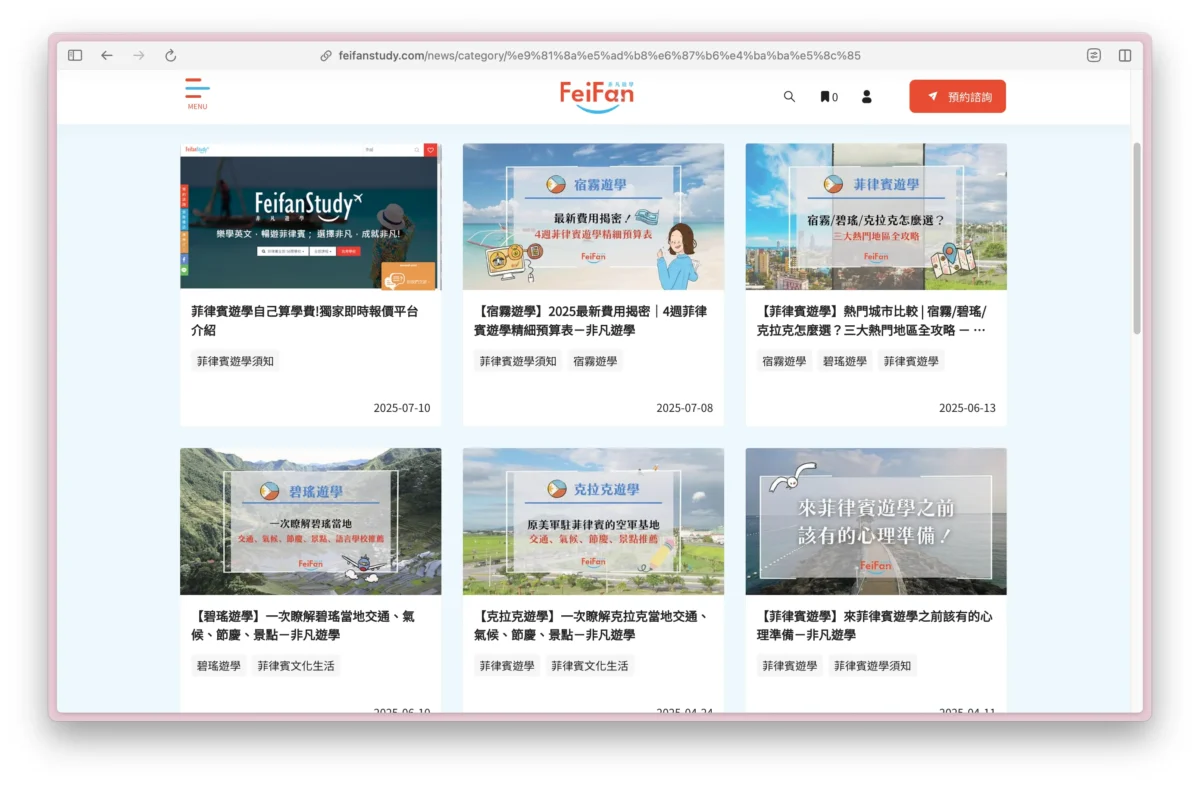Viewport: 1200px width, 785px height.
Task: Open article 【宿霧遊學】2025最新費用揭密 title
Action: click(590, 320)
